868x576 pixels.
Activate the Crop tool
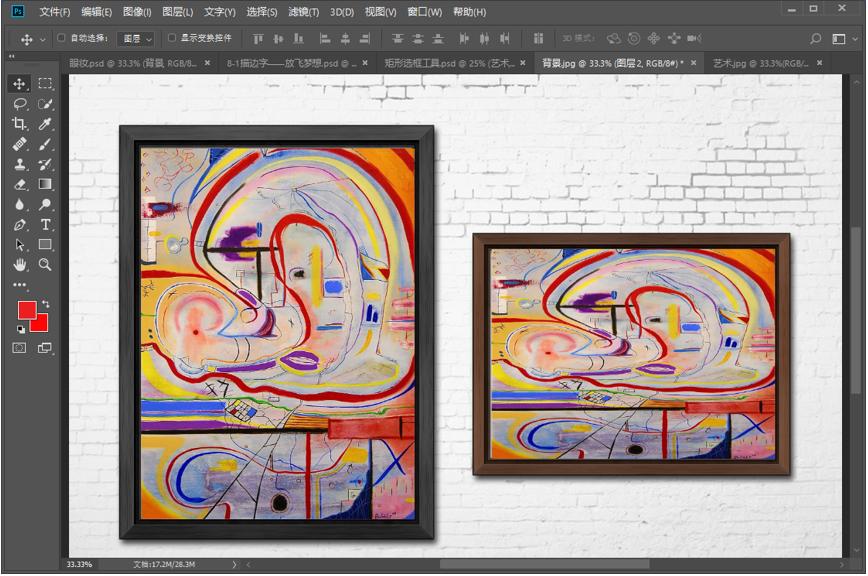[x=19, y=124]
